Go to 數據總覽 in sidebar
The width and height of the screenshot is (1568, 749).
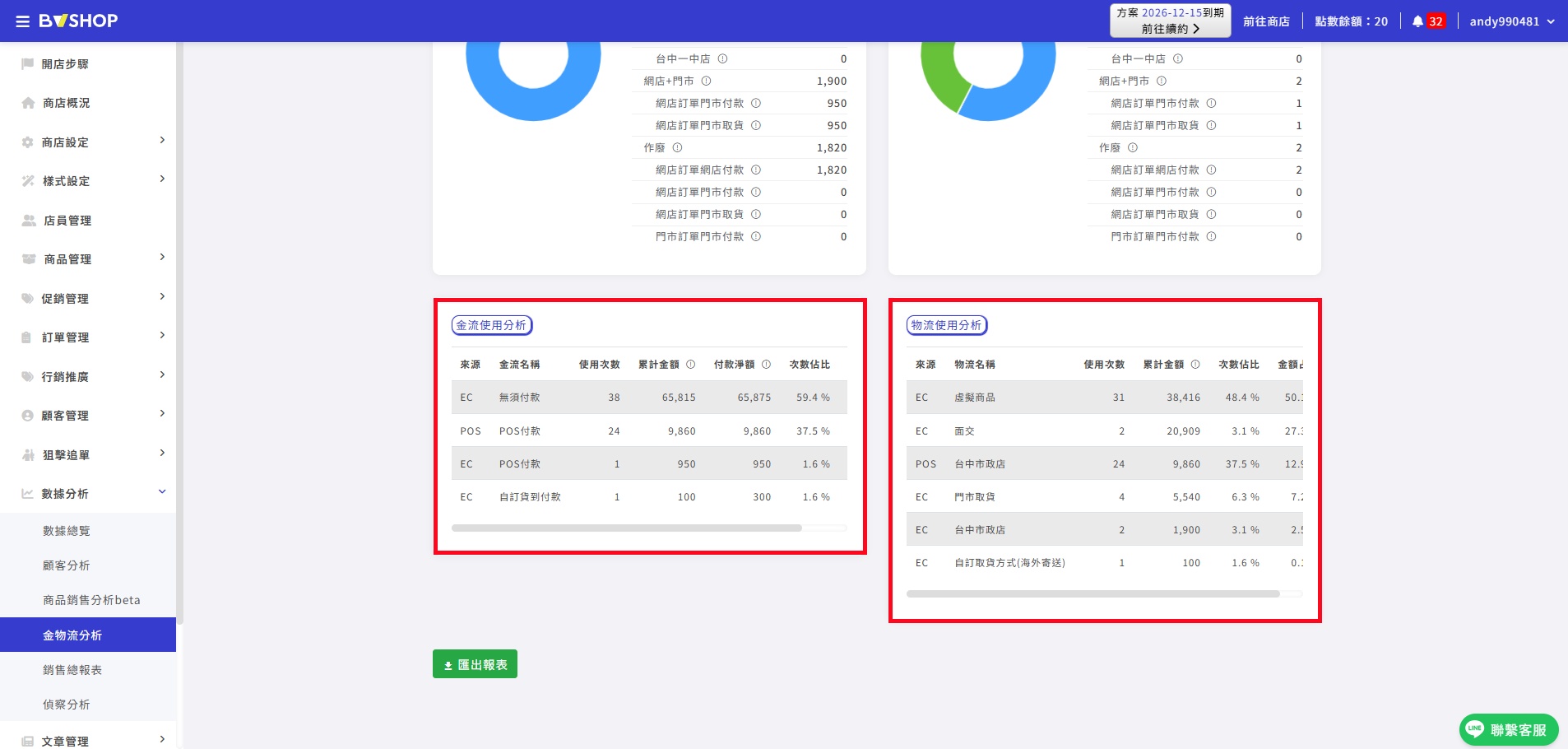tap(66, 531)
